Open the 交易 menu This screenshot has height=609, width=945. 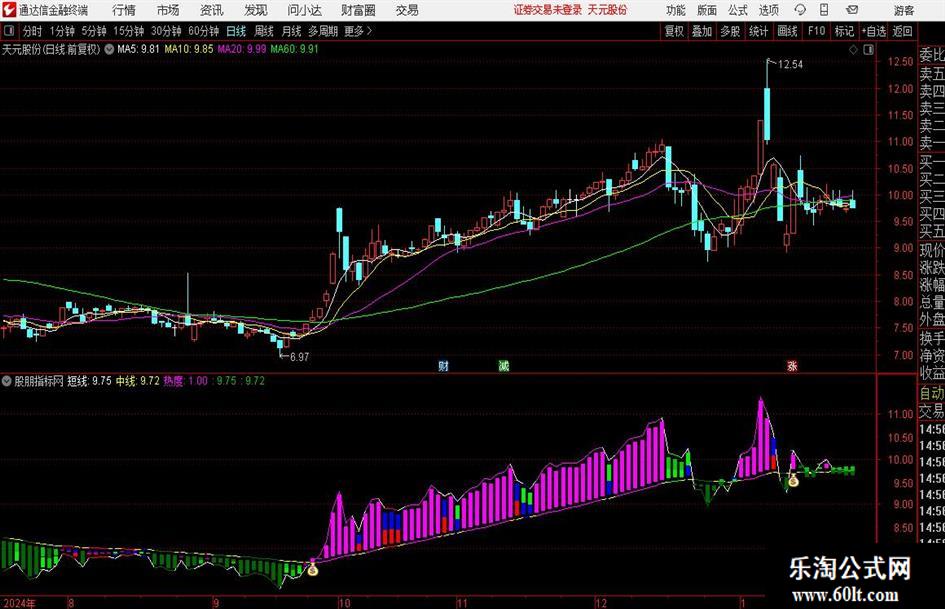point(407,10)
